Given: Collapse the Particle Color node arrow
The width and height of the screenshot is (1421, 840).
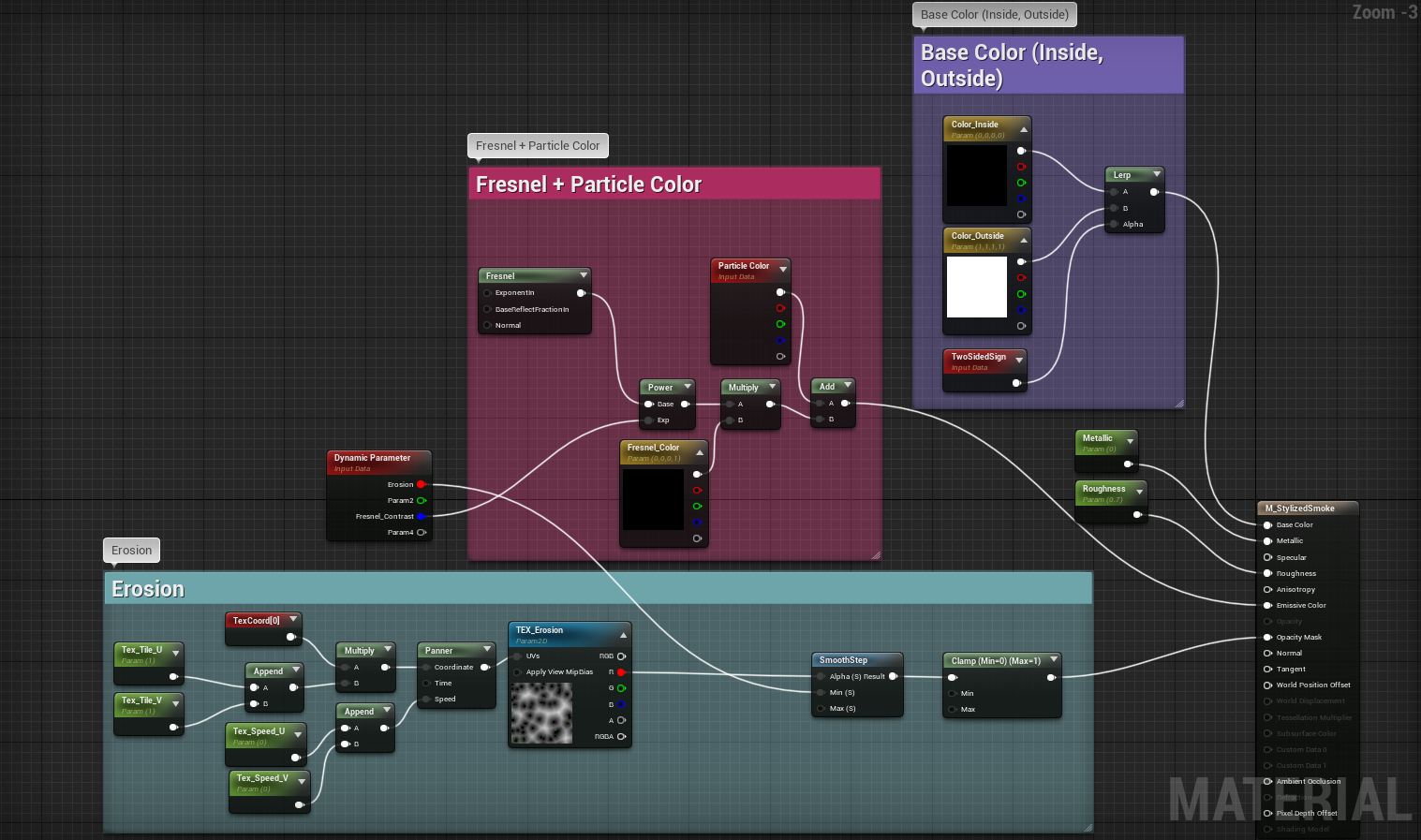Looking at the screenshot, I should pyautogui.click(x=783, y=270).
